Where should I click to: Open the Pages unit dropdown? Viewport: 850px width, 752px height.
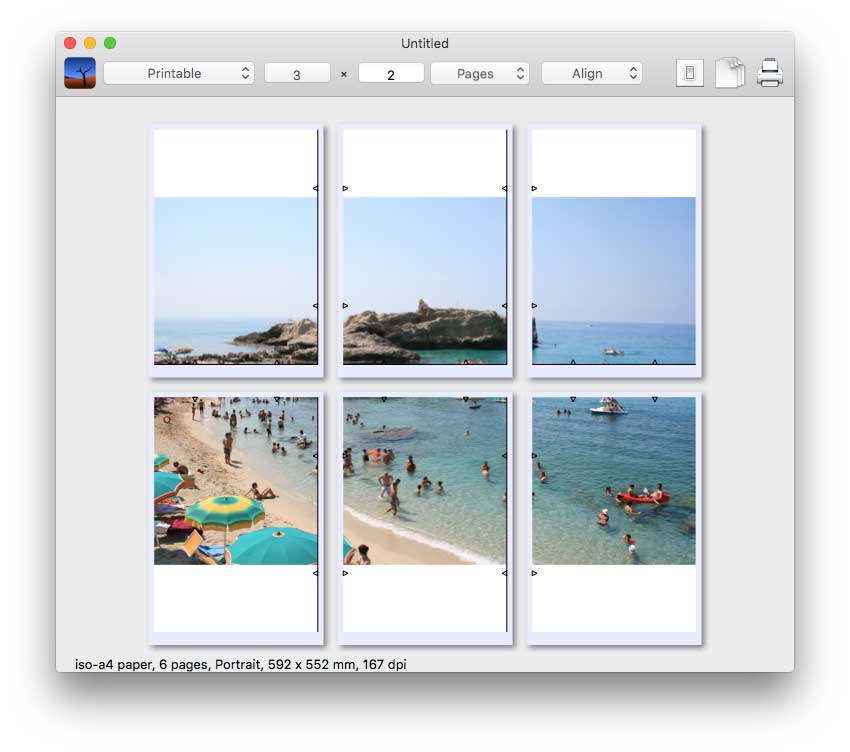480,73
